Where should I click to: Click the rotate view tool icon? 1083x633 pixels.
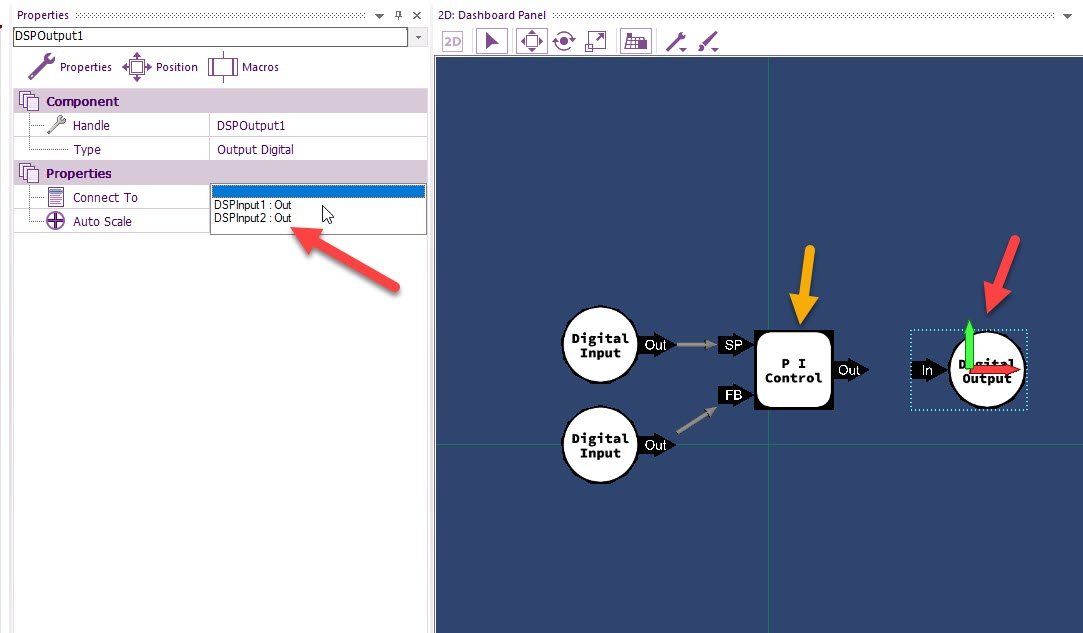click(x=564, y=41)
